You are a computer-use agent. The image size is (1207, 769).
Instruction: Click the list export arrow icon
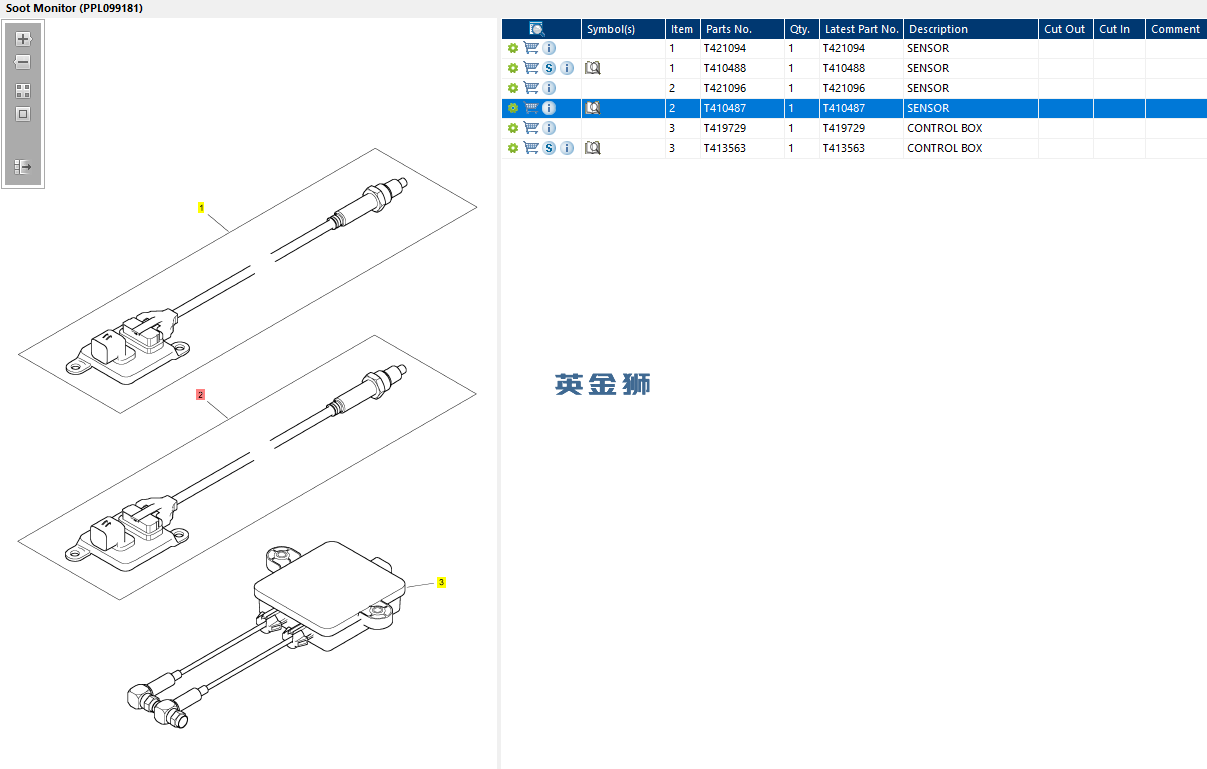click(23, 167)
